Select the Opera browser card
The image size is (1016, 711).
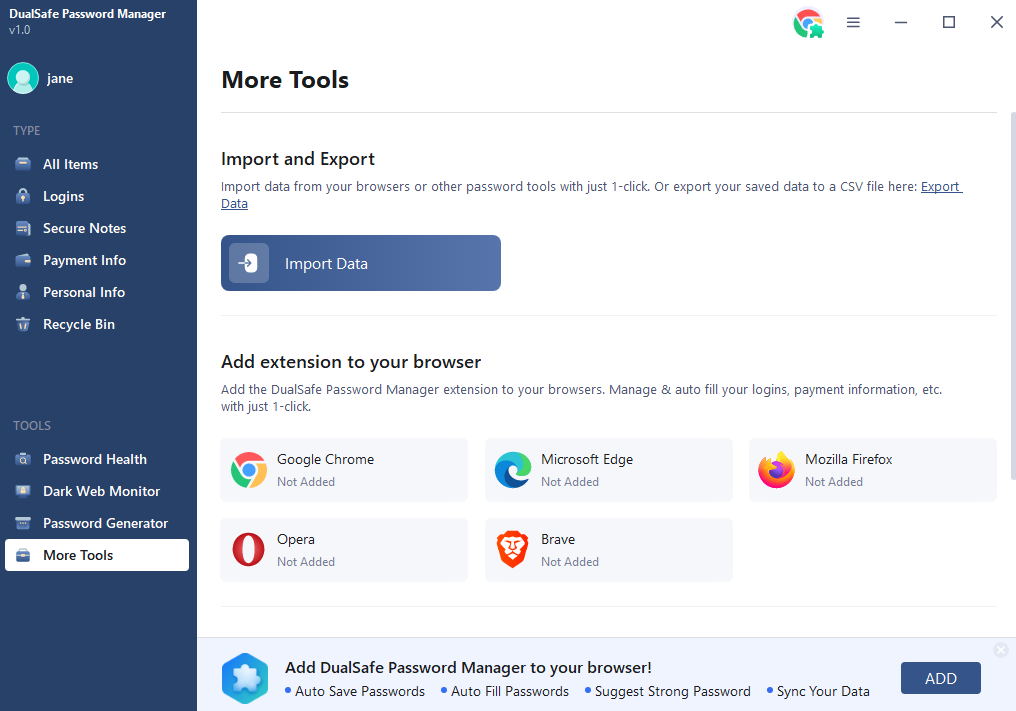click(x=343, y=549)
